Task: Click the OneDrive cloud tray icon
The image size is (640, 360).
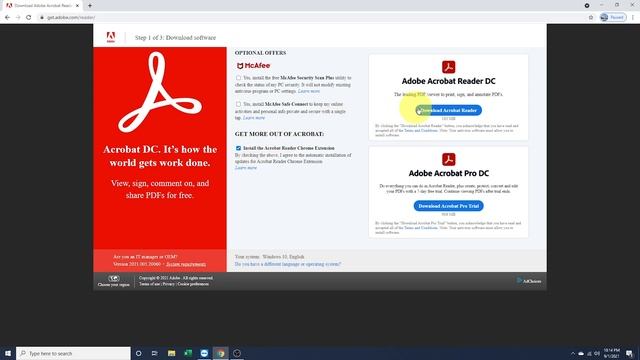Action: [x=581, y=353]
